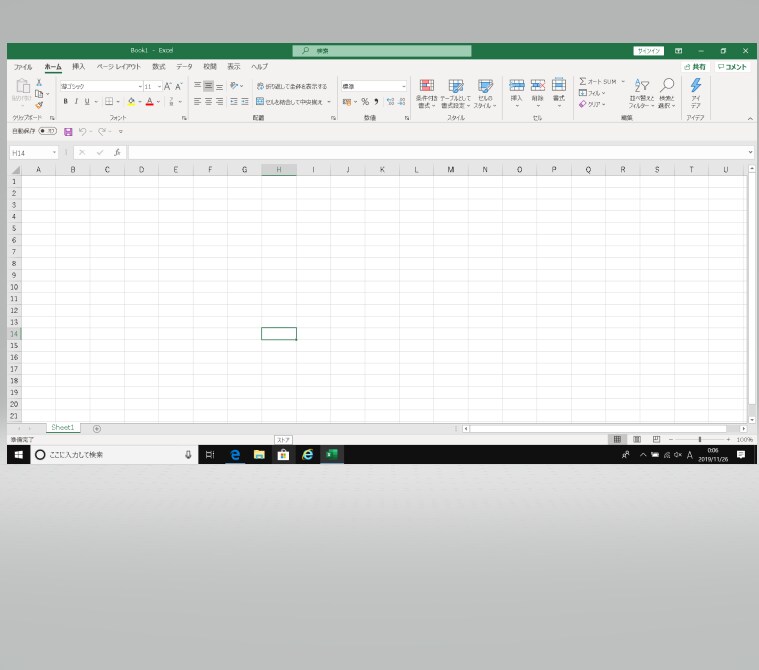The image size is (759, 670).
Task: Save workbook with purple floppy icon
Action: (x=68, y=132)
